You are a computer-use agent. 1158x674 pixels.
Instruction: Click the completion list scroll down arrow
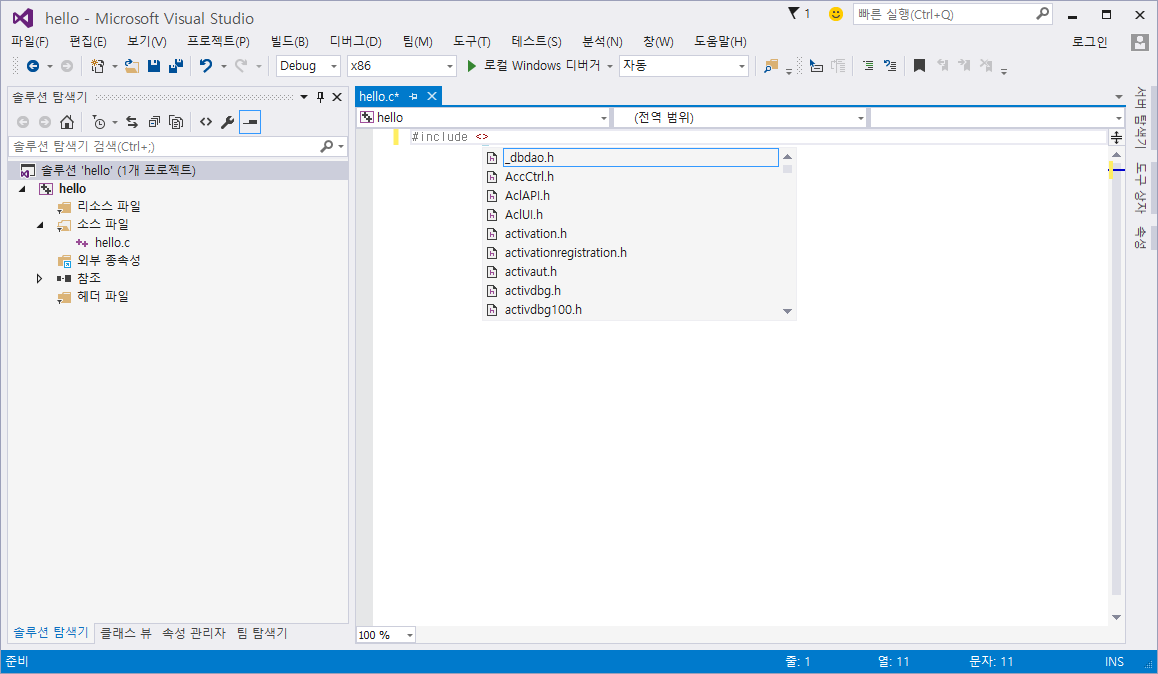tap(787, 312)
